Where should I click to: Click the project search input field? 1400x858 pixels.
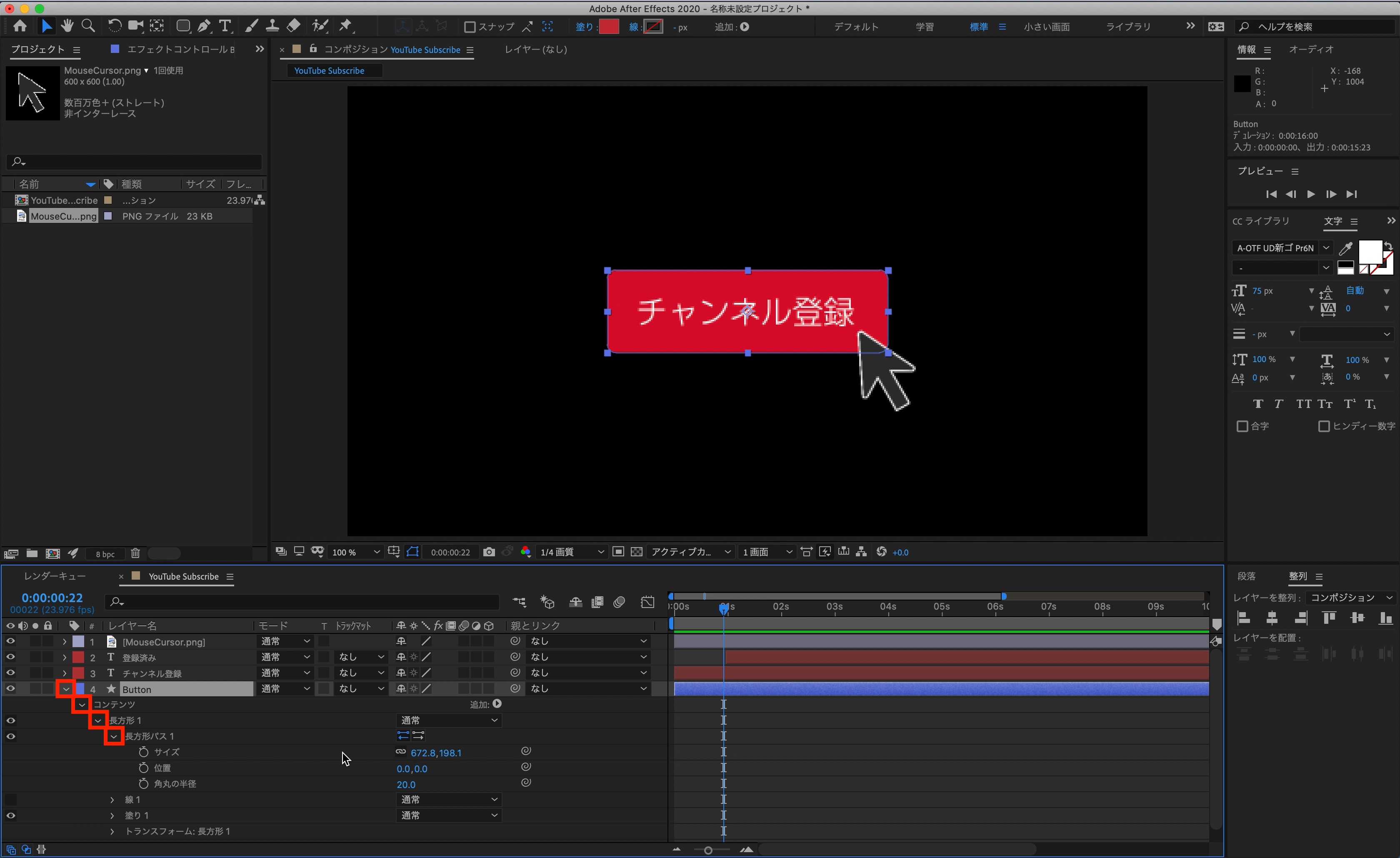135,162
